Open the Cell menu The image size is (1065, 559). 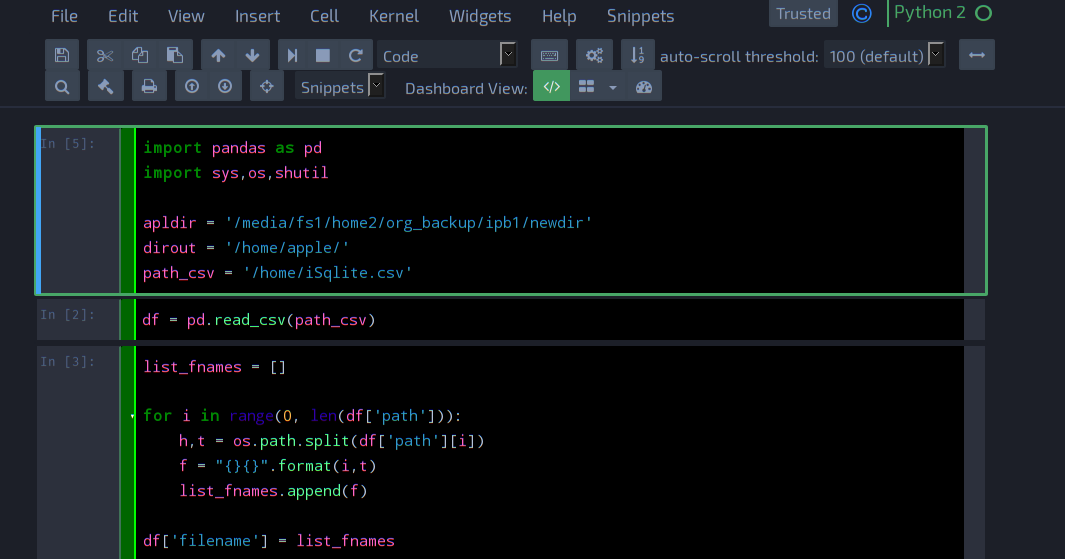(325, 16)
